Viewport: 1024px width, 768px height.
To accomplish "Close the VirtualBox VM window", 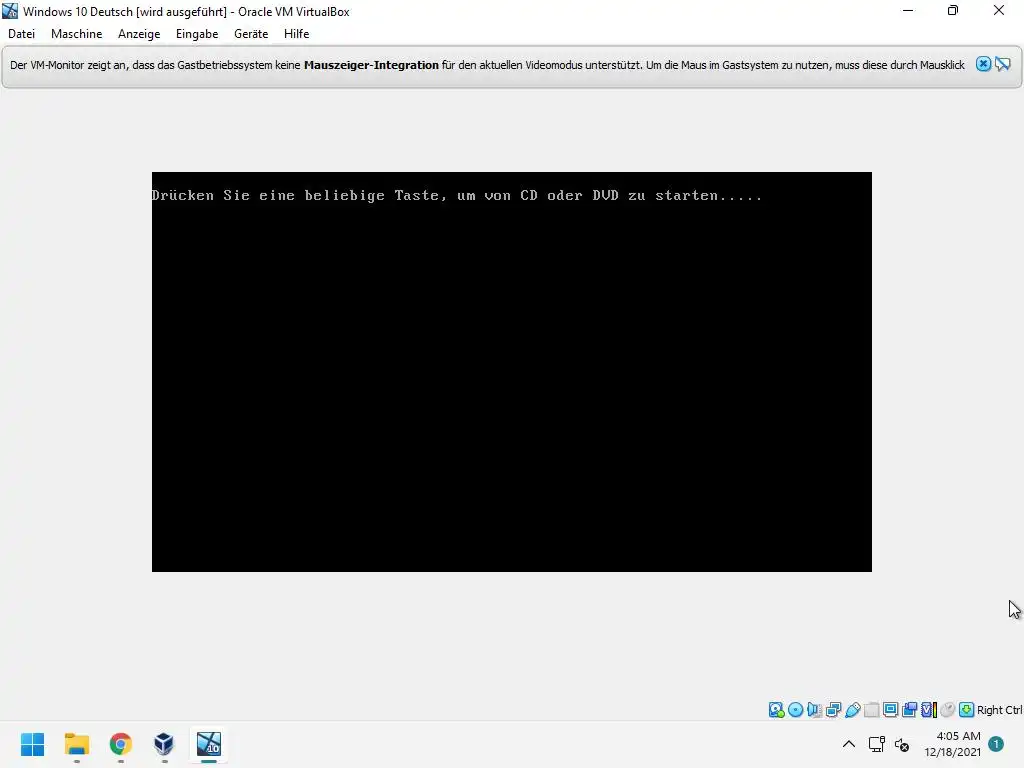I will [x=999, y=11].
